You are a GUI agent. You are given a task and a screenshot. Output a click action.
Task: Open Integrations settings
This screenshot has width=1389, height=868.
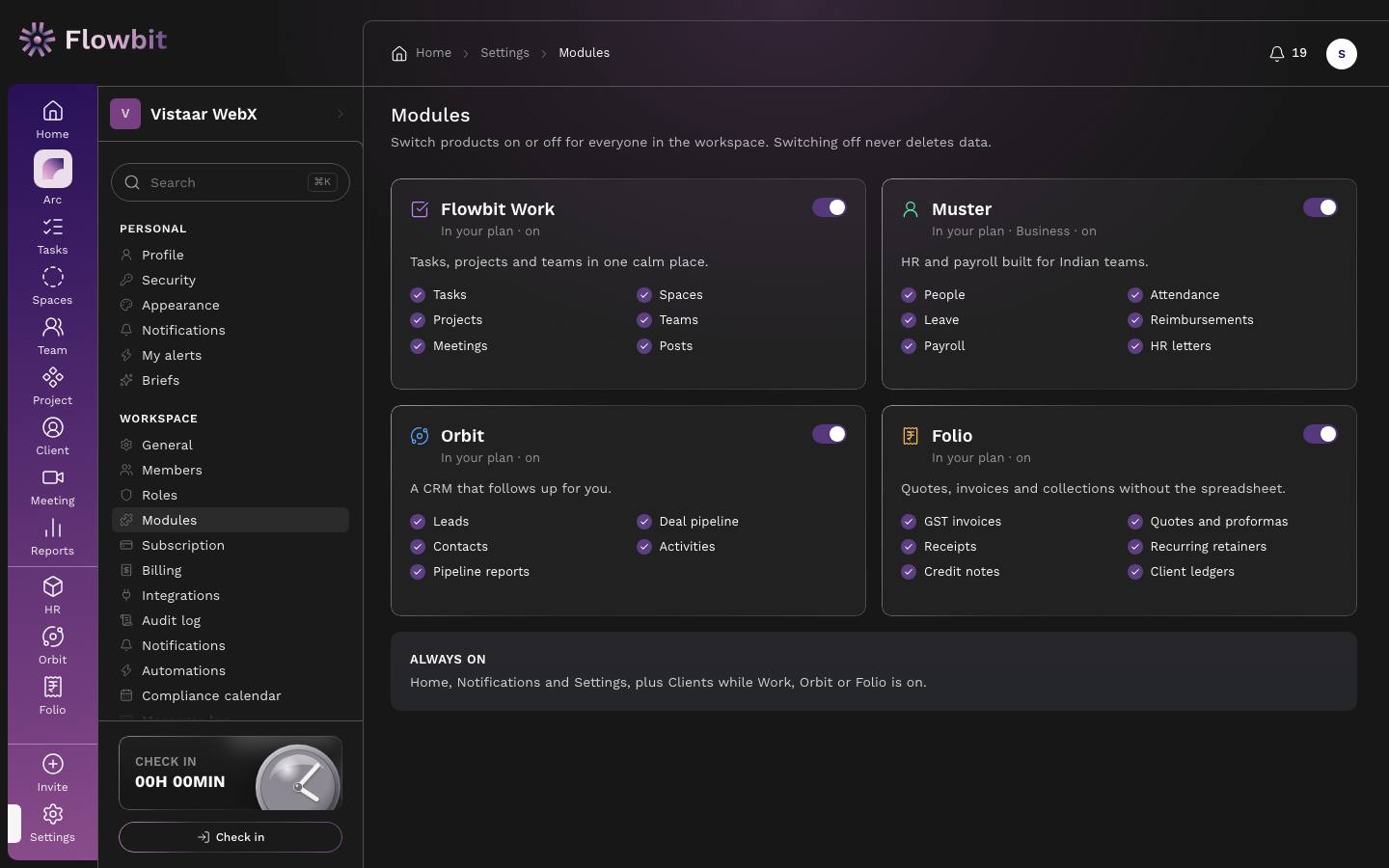pos(231,595)
